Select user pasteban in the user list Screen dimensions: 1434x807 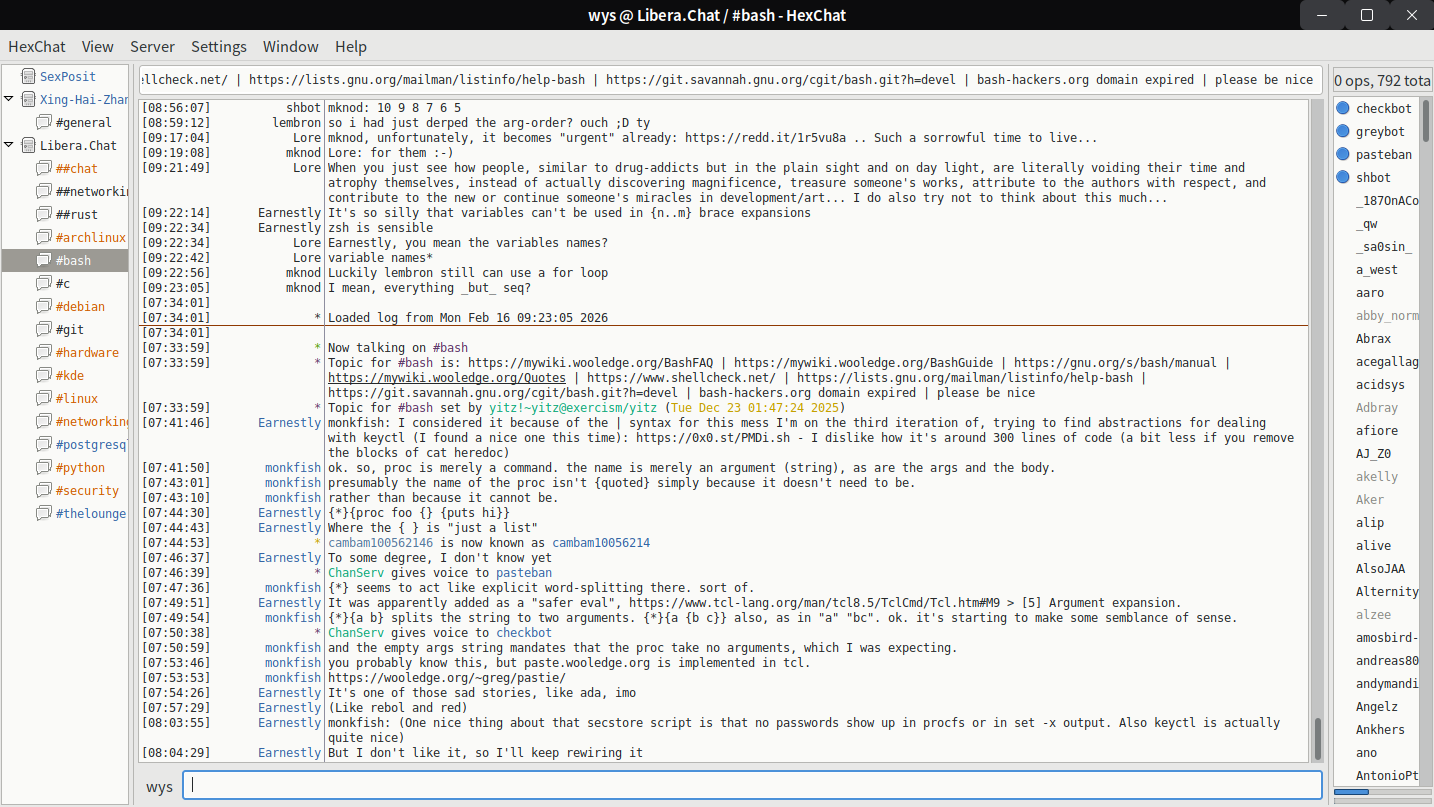[x=1383, y=154]
